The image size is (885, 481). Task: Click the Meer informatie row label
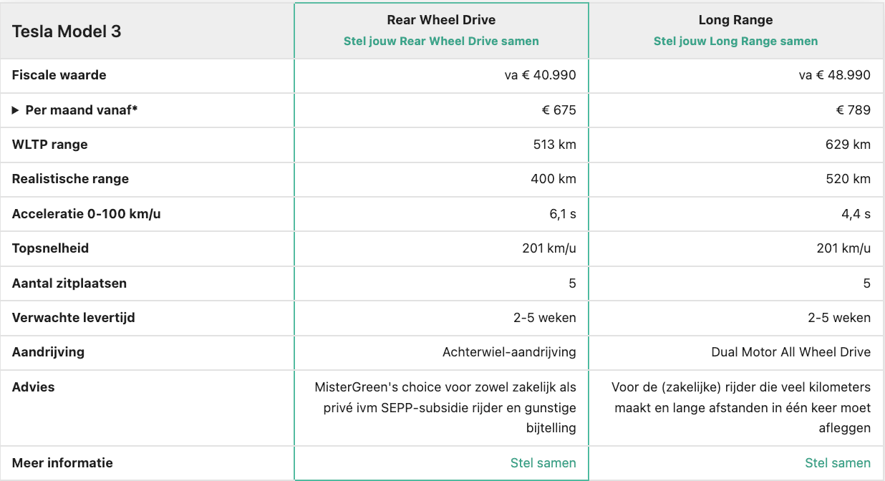tap(62, 463)
